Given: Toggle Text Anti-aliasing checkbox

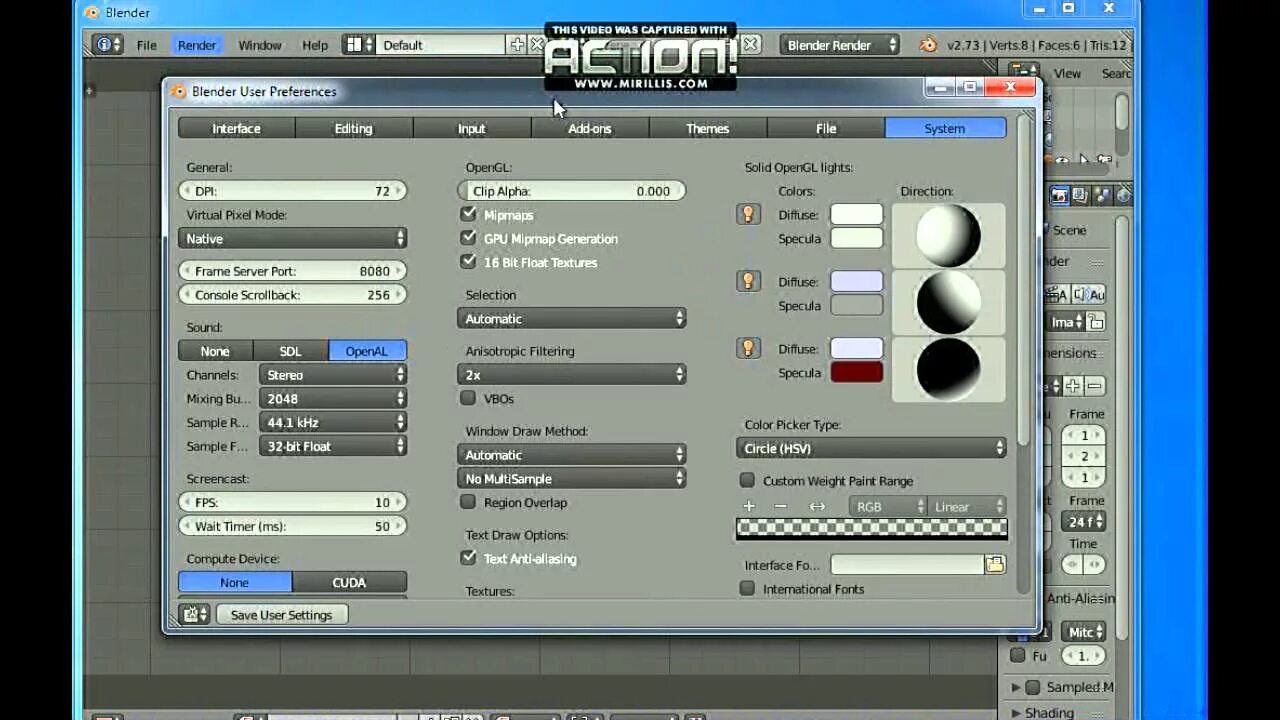Looking at the screenshot, I should (x=468, y=558).
